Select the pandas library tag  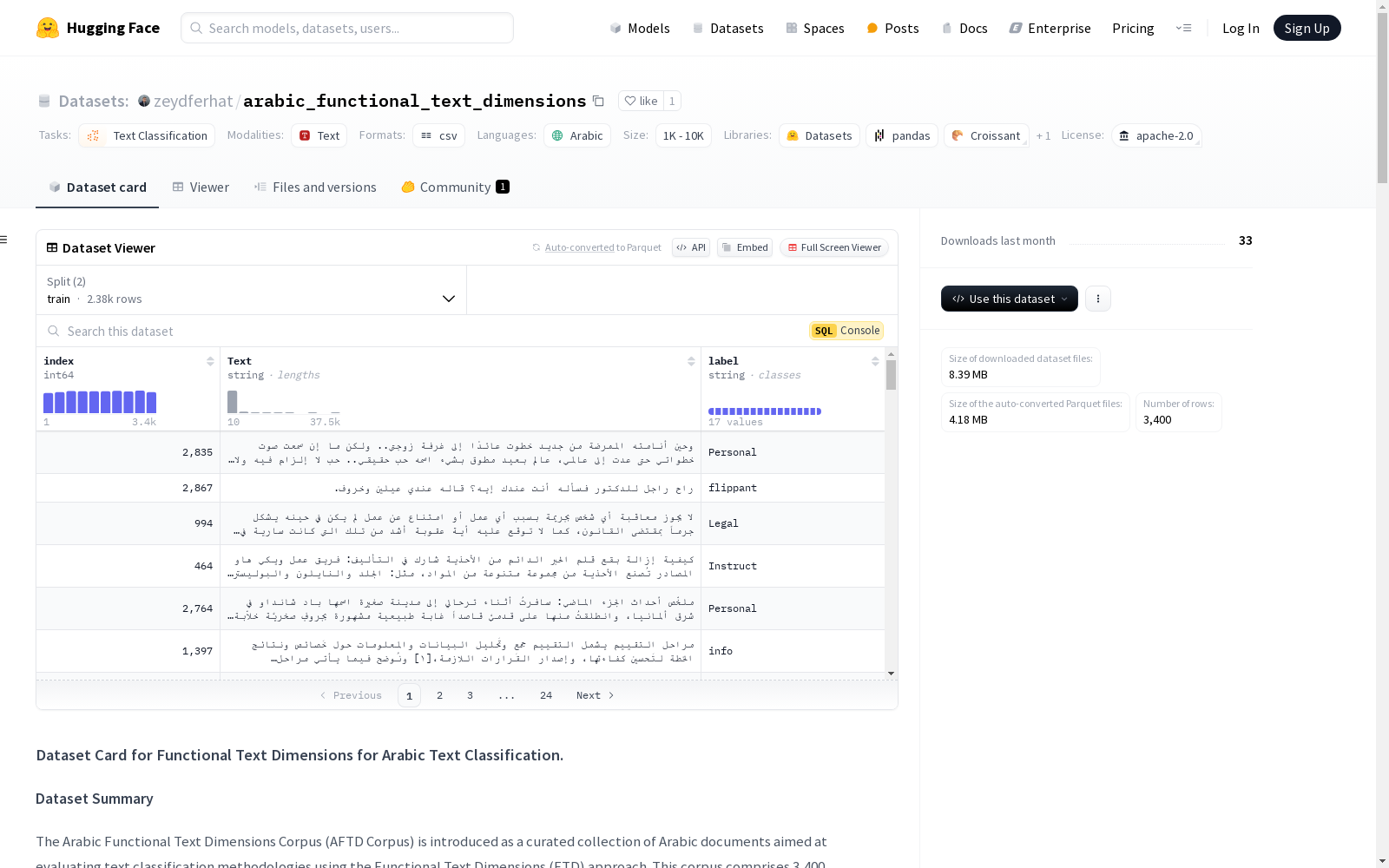(x=902, y=135)
